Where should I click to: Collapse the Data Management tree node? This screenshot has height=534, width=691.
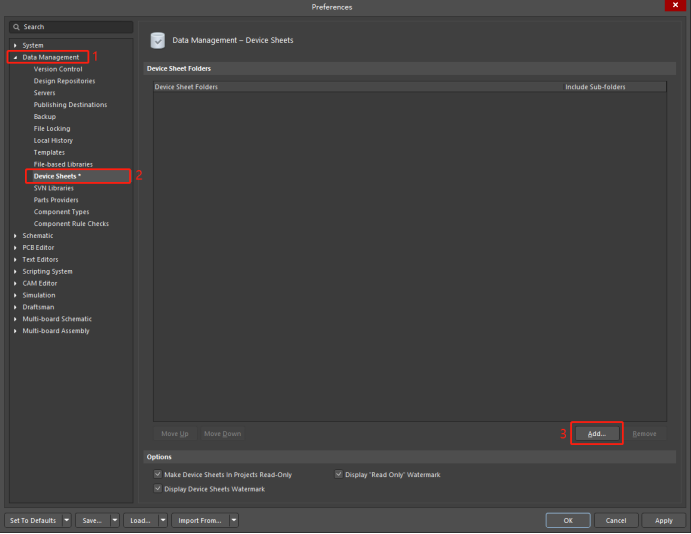[x=15, y=57]
